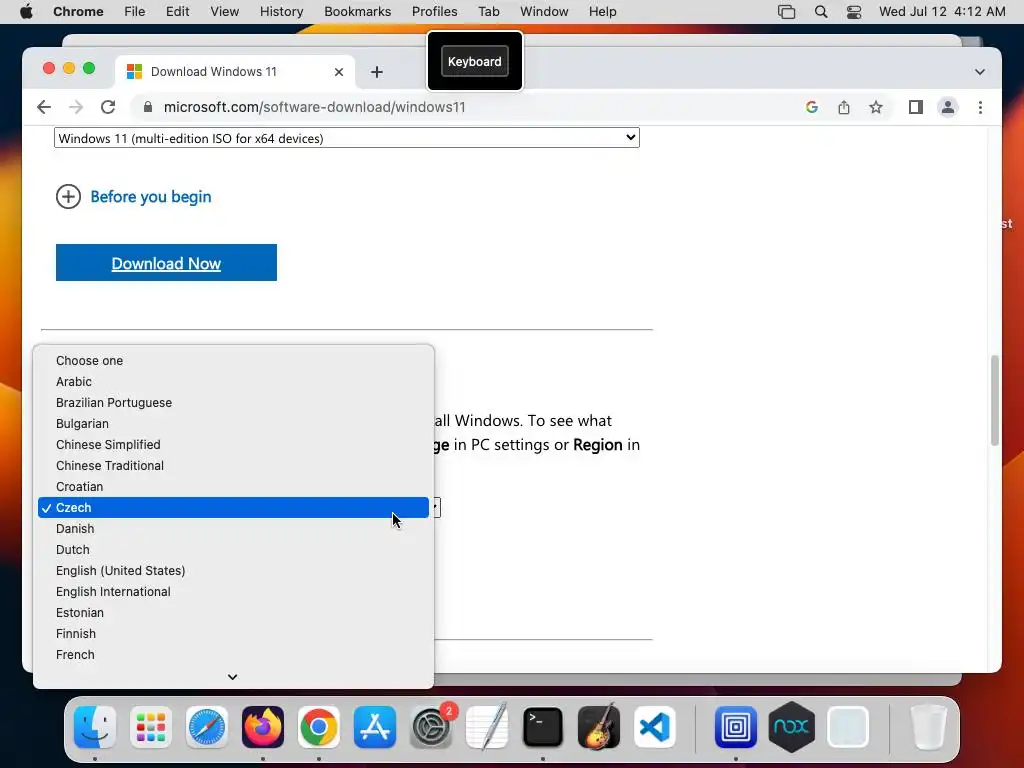The image size is (1024, 768).
Task: Select Bulgarian from language list
Action: pos(234,423)
